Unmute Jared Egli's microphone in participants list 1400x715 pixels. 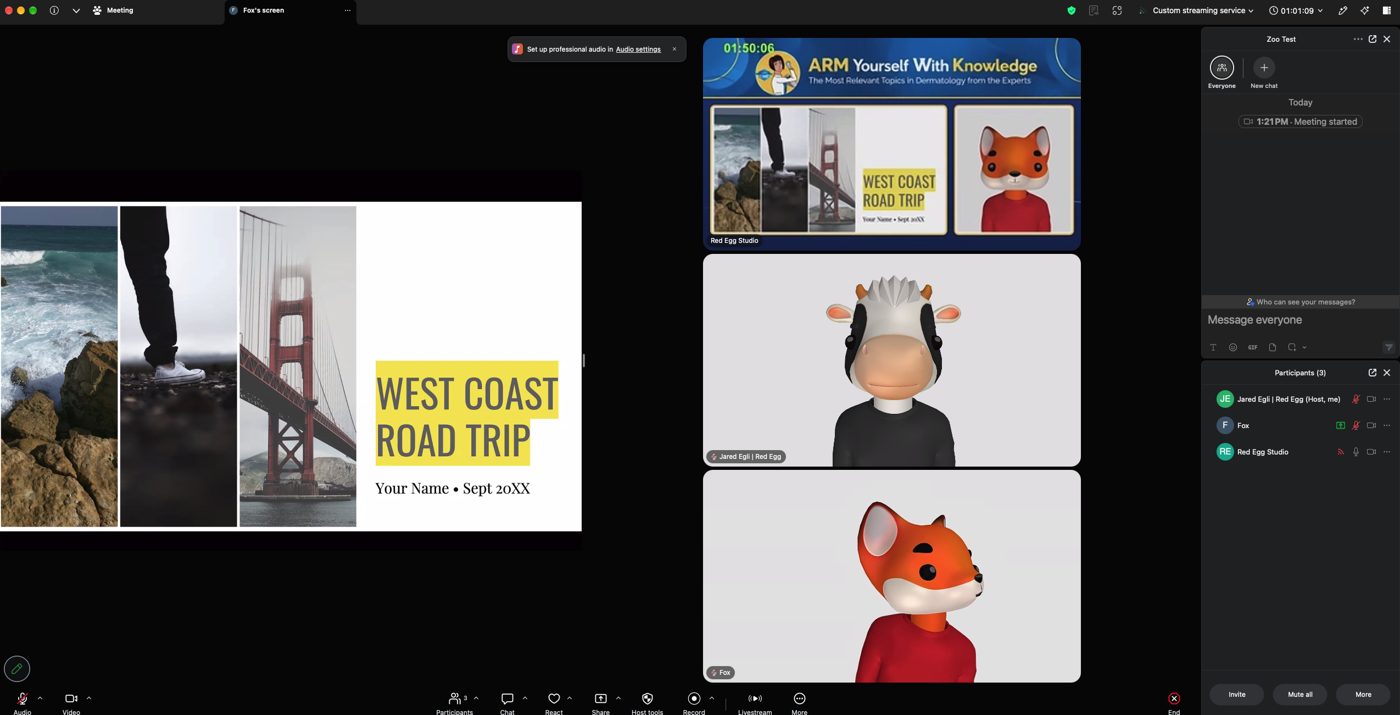[1356, 399]
